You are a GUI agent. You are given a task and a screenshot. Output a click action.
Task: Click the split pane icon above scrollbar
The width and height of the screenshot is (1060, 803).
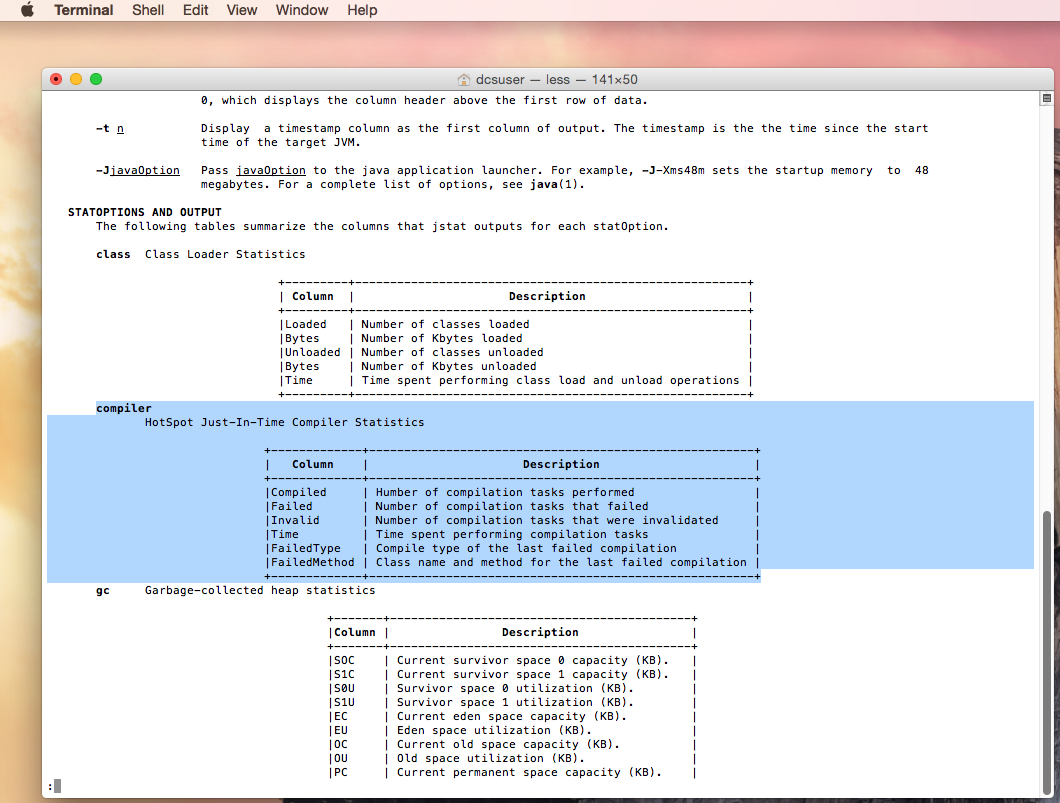(x=1046, y=99)
